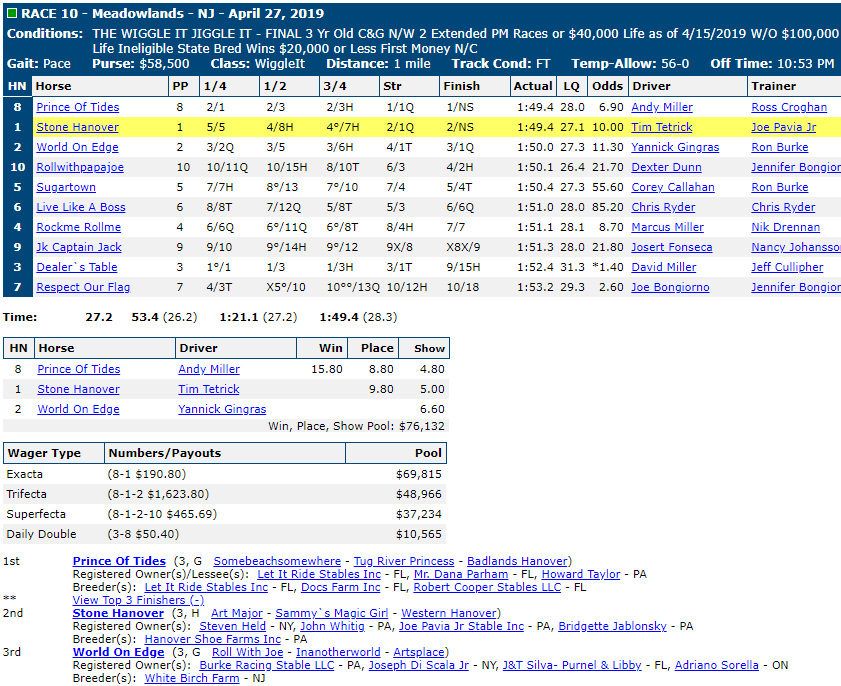Image resolution: width=841 pixels, height=686 pixels.
Task: Open trainer Nik Drennan link
Action: [x=786, y=227]
